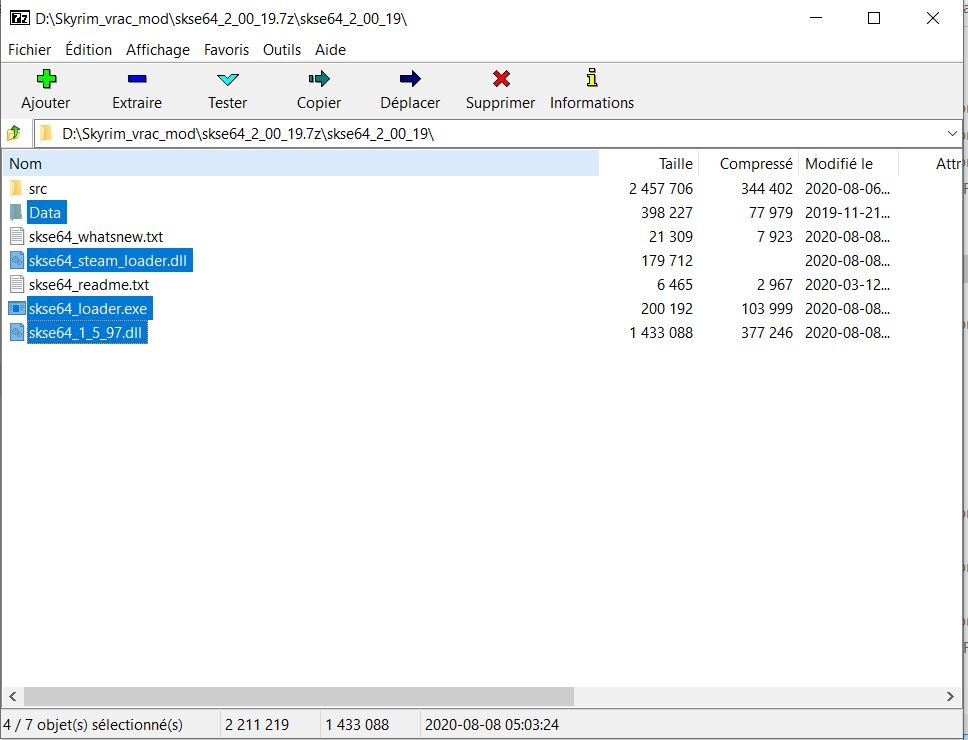Screen dimensions: 968x740
Task: Sort files by Taille column header
Action: click(x=675, y=163)
